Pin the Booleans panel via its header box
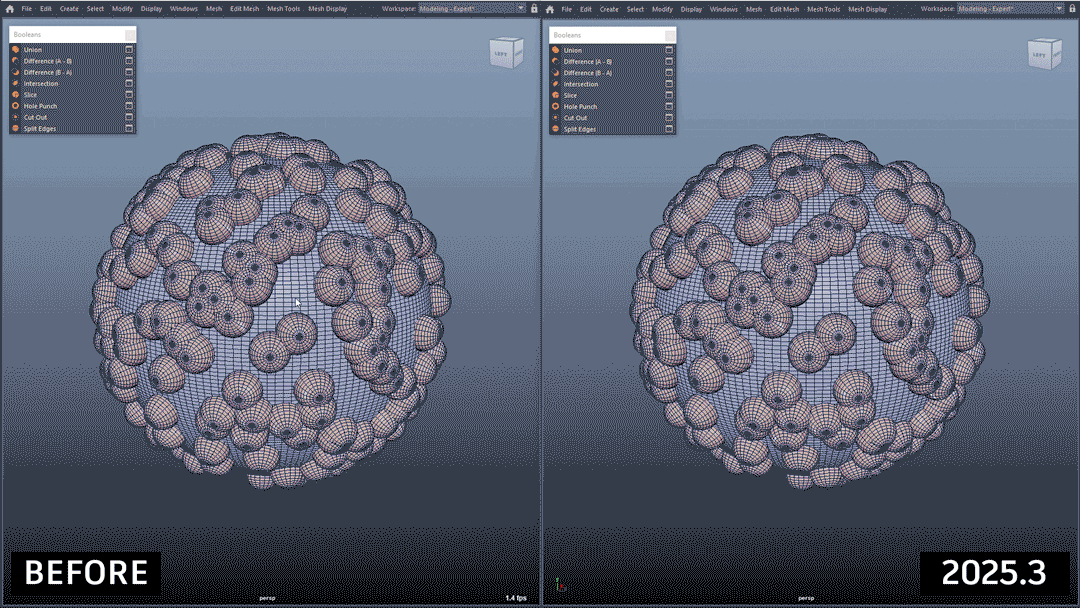Screen dimensions: 1080x608 tap(128, 33)
